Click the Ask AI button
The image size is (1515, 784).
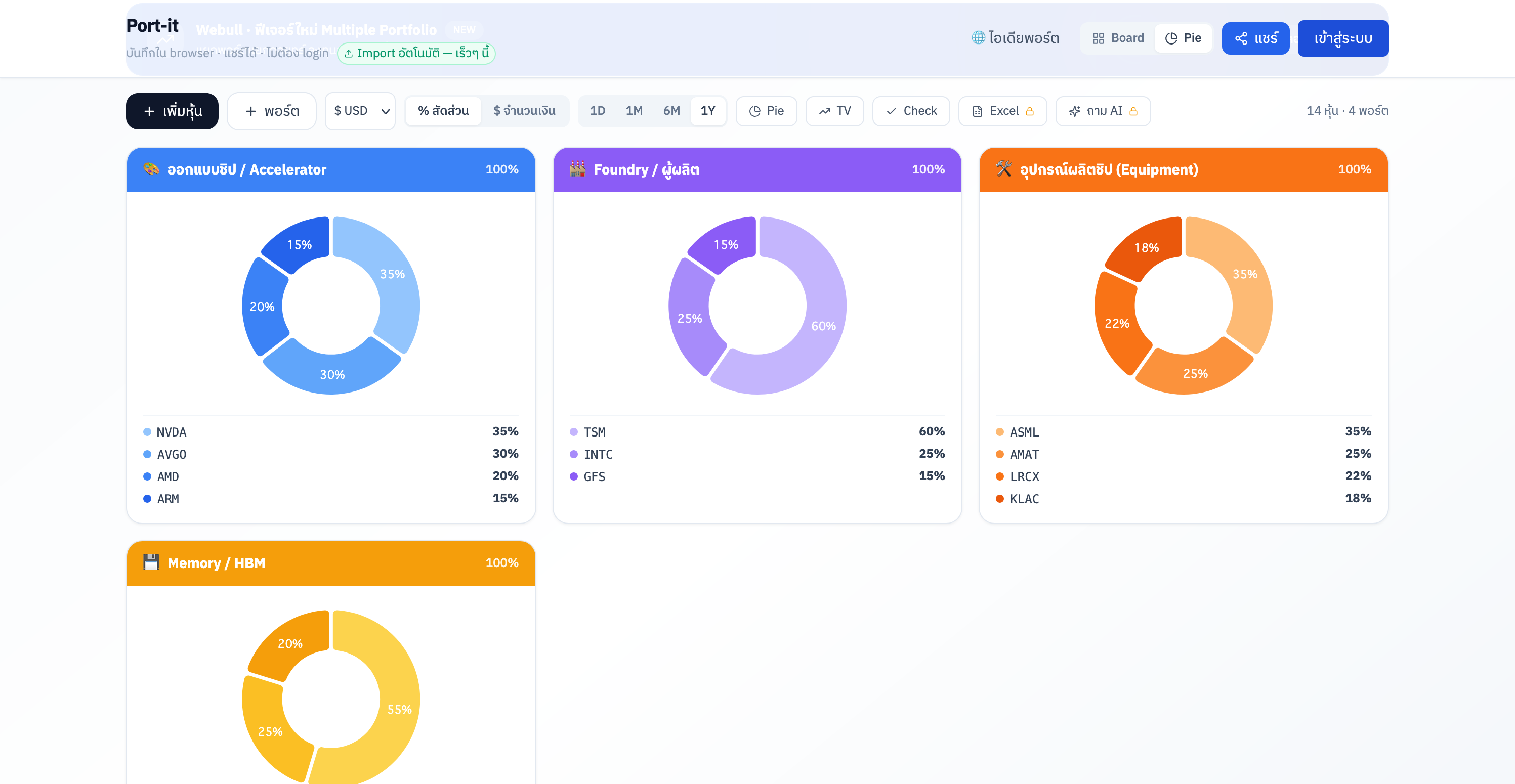(x=1103, y=111)
